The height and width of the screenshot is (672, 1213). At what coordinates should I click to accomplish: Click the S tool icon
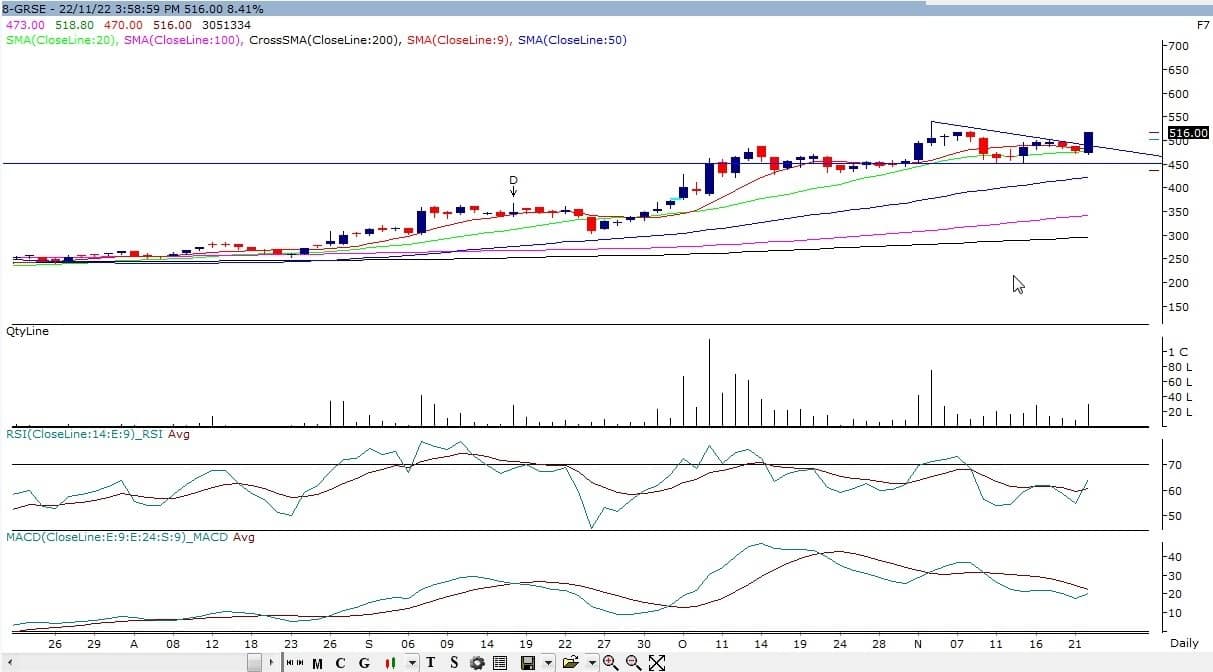point(454,662)
